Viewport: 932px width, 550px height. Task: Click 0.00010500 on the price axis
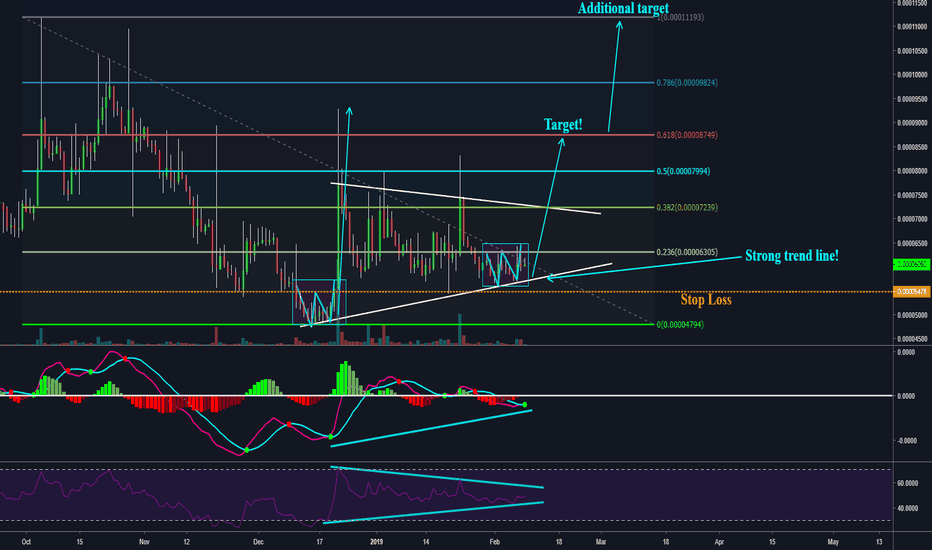point(912,51)
